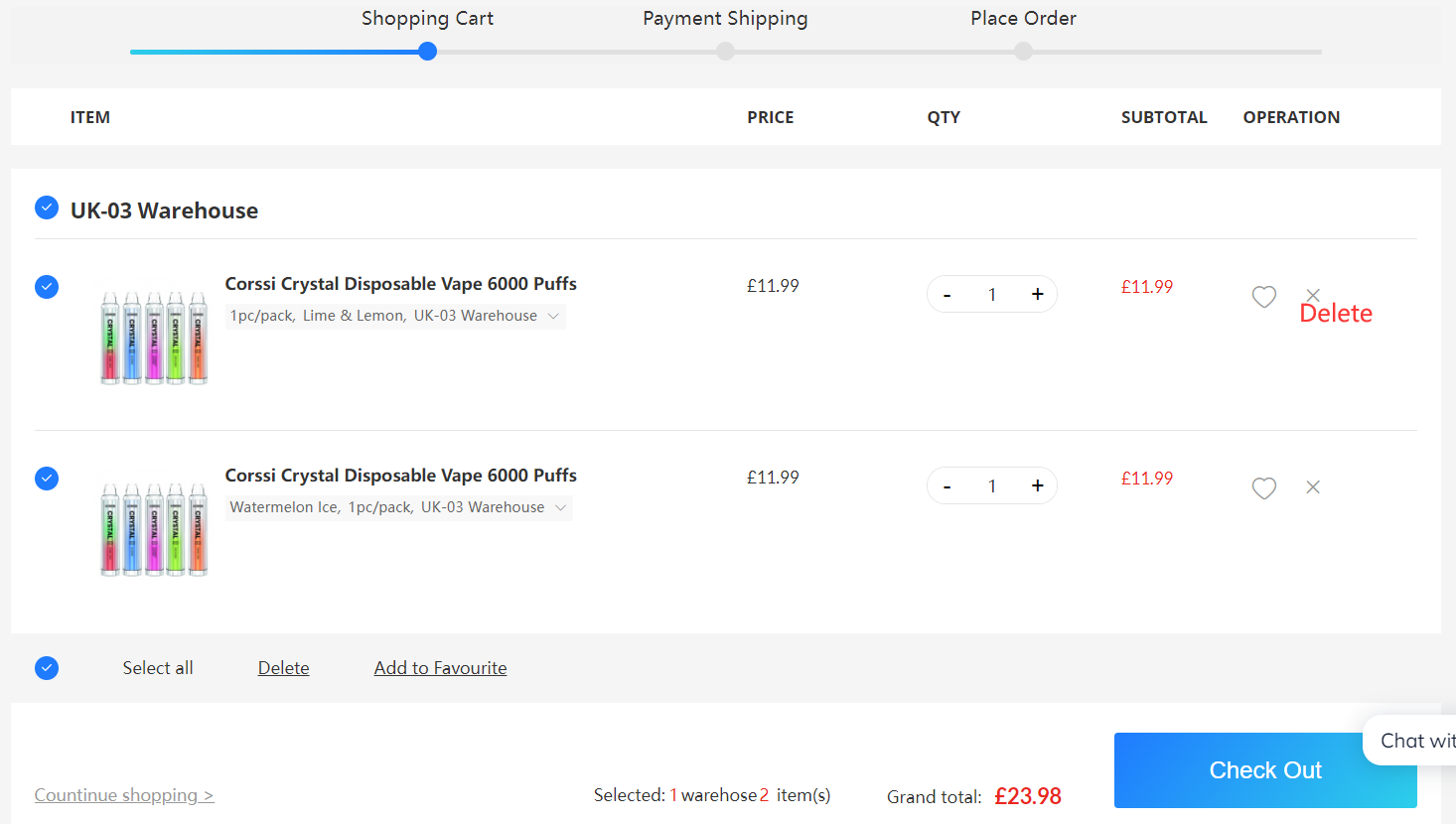Click Lime & Lemon subtotal £11.99
1456x824 pixels.
click(x=1147, y=287)
